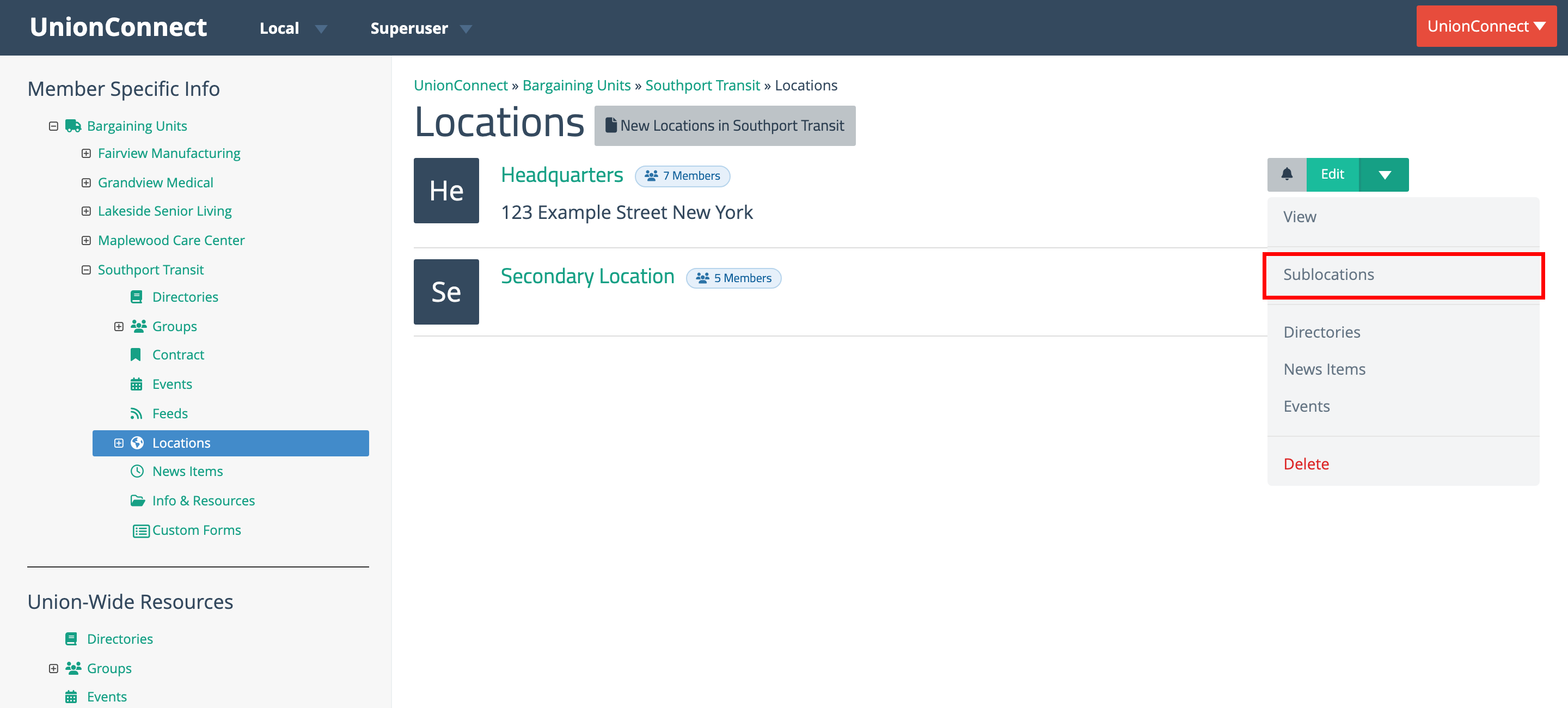The width and height of the screenshot is (1568, 708).
Task: Click the 7 Members badge
Action: coord(682,176)
